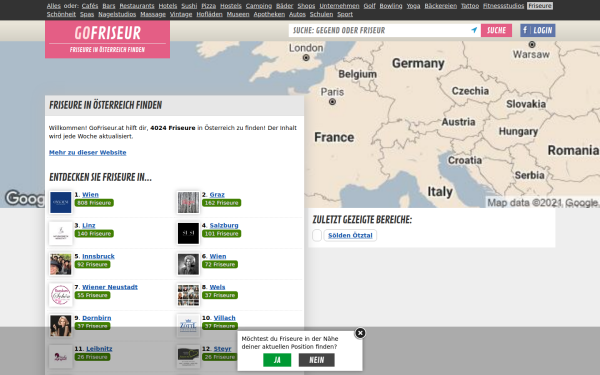600x375 pixels.
Task: Select Yoga in the category menu
Action: (413, 6)
